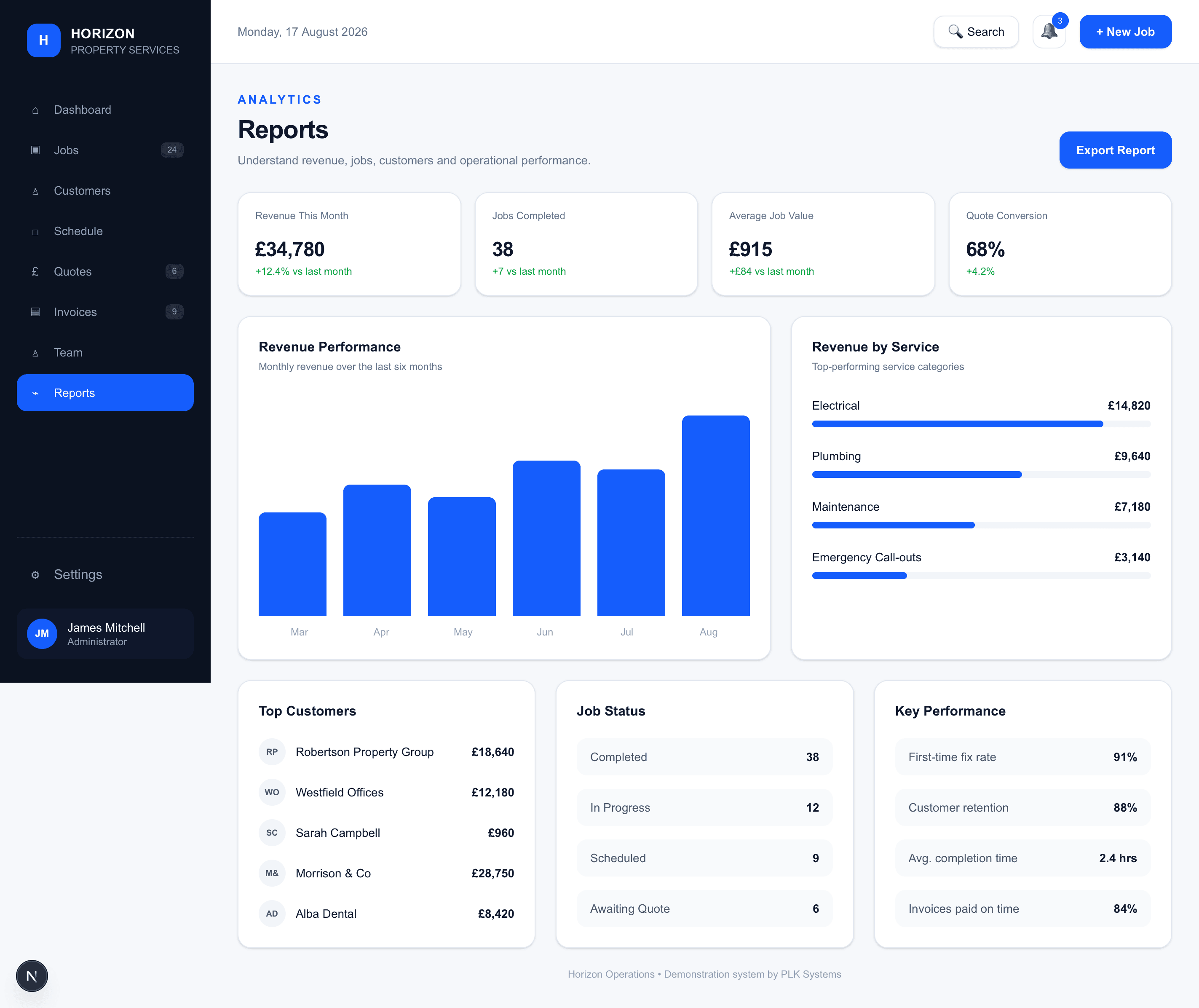Click the Electrical revenue progress bar

(981, 424)
